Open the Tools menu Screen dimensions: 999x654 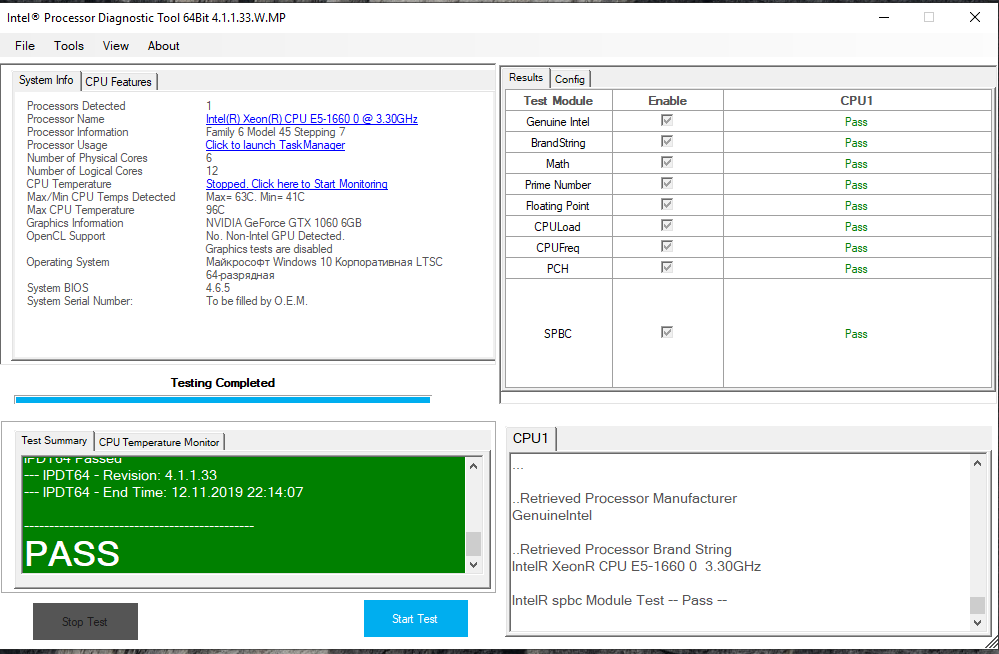point(69,46)
